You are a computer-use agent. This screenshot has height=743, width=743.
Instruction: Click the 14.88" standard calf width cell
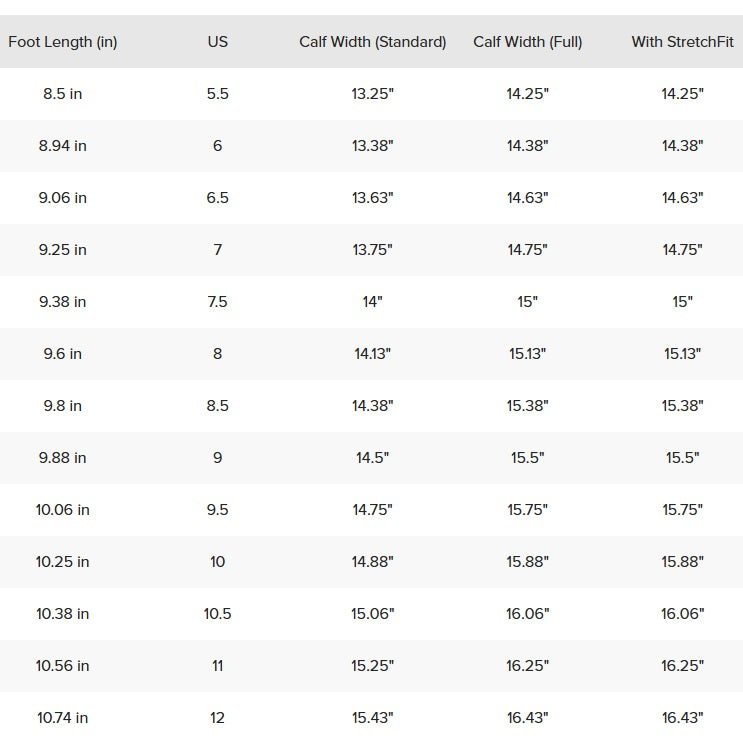[x=372, y=562]
